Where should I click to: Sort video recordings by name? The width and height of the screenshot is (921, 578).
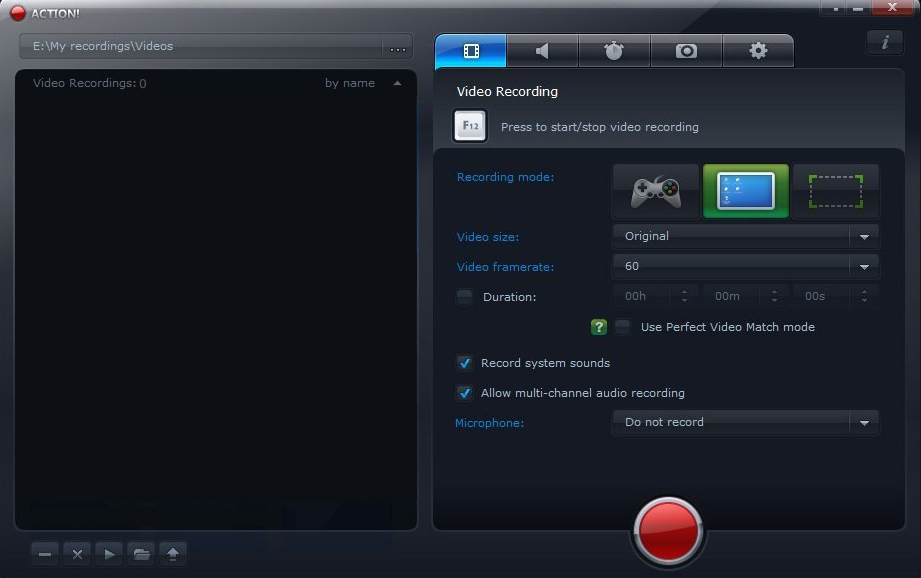[x=362, y=83]
